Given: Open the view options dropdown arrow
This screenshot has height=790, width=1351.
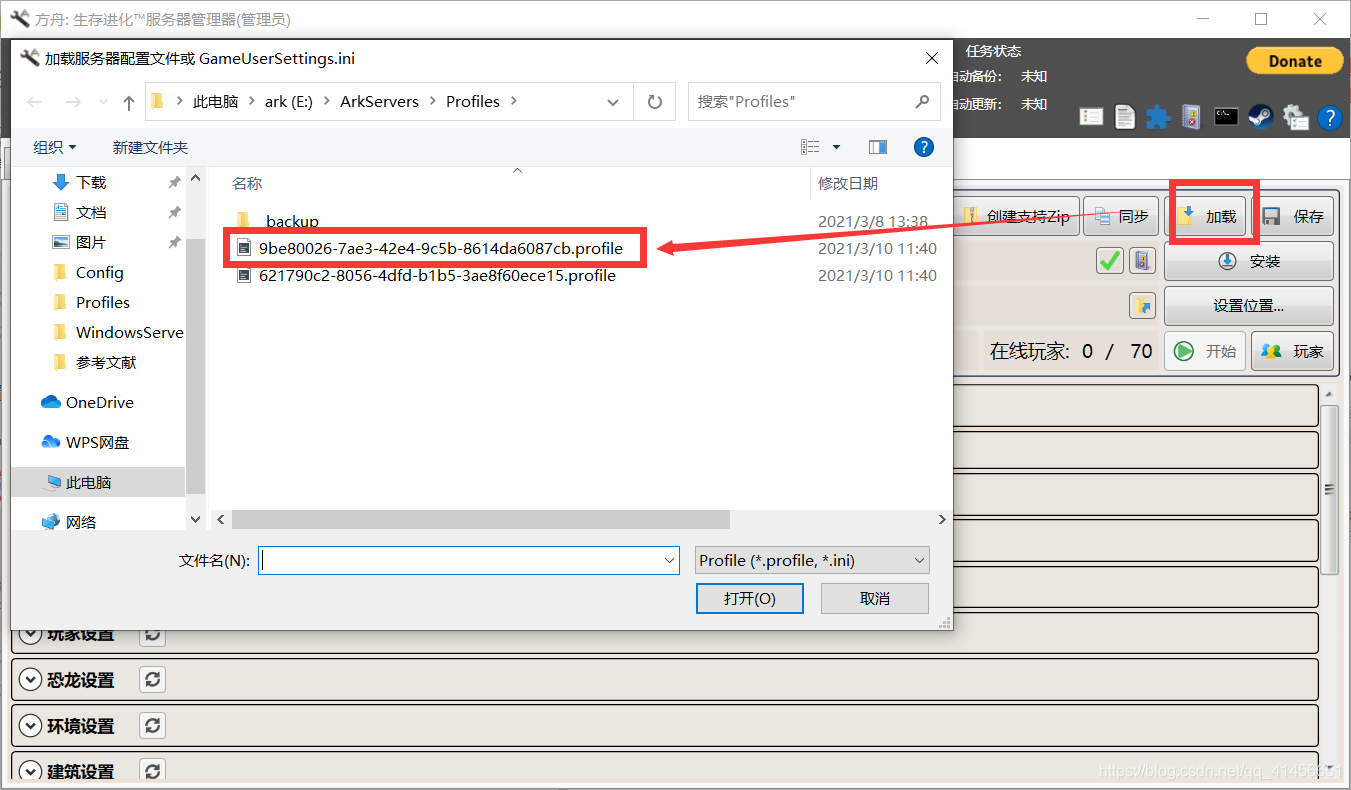Looking at the screenshot, I should click(836, 147).
